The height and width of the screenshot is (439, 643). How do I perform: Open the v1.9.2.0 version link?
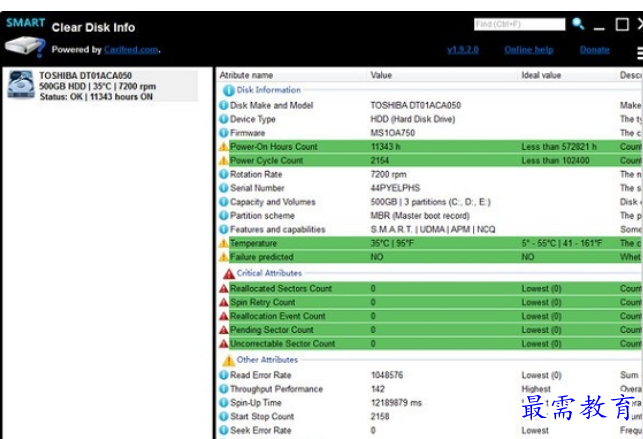463,50
